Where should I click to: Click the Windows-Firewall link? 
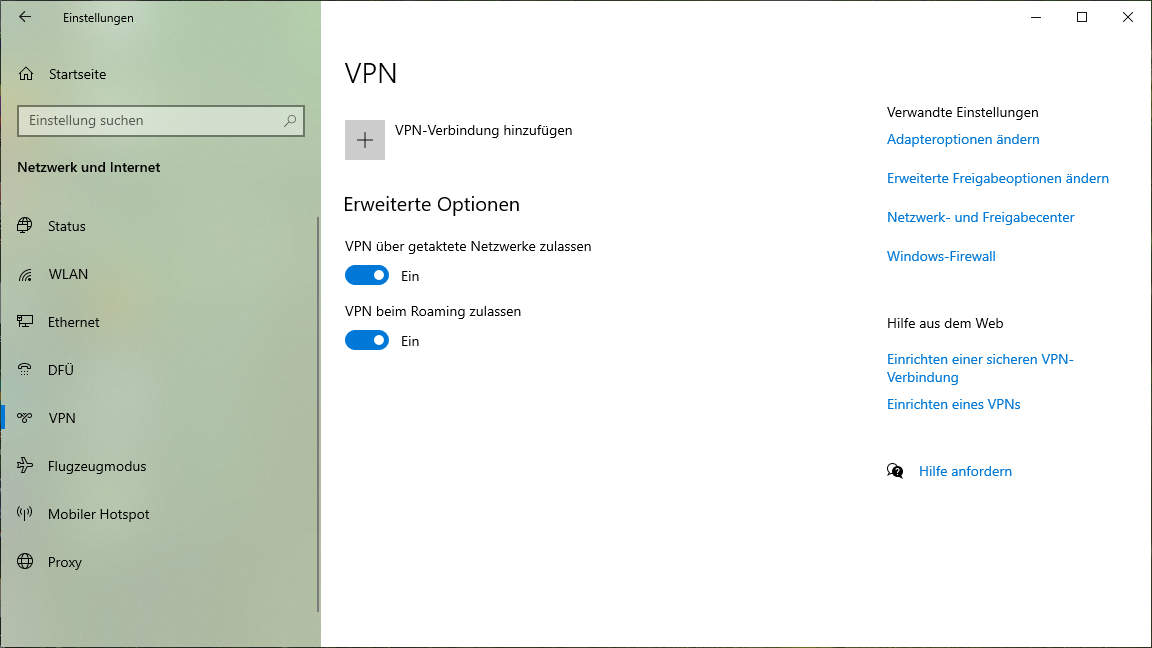click(941, 257)
